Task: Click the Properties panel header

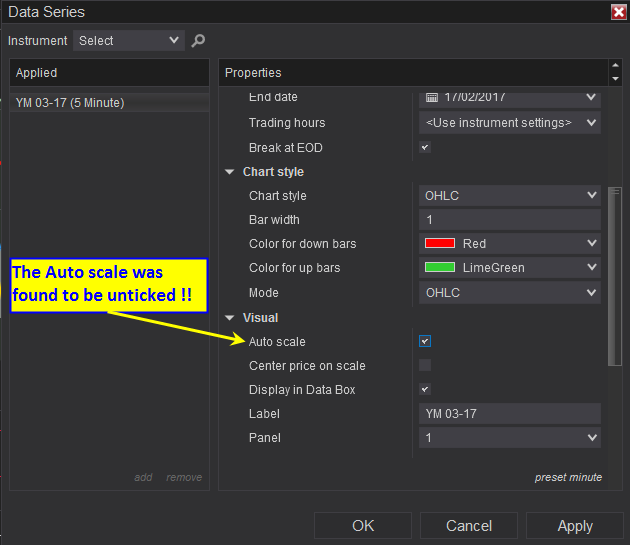Action: (413, 73)
